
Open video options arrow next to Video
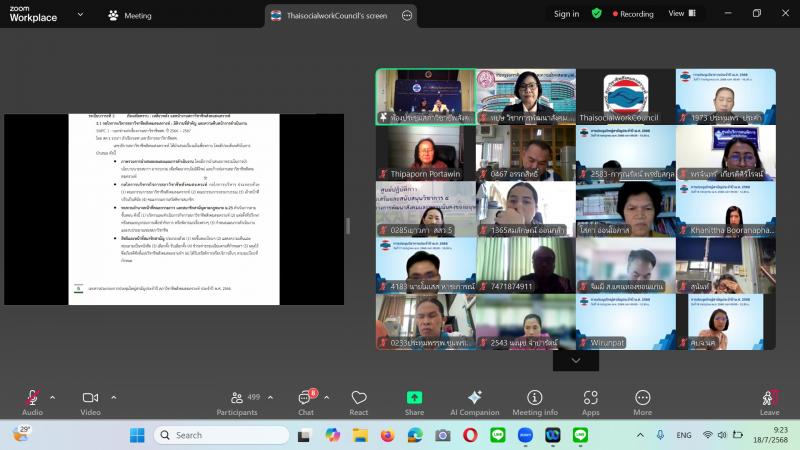click(x=114, y=397)
